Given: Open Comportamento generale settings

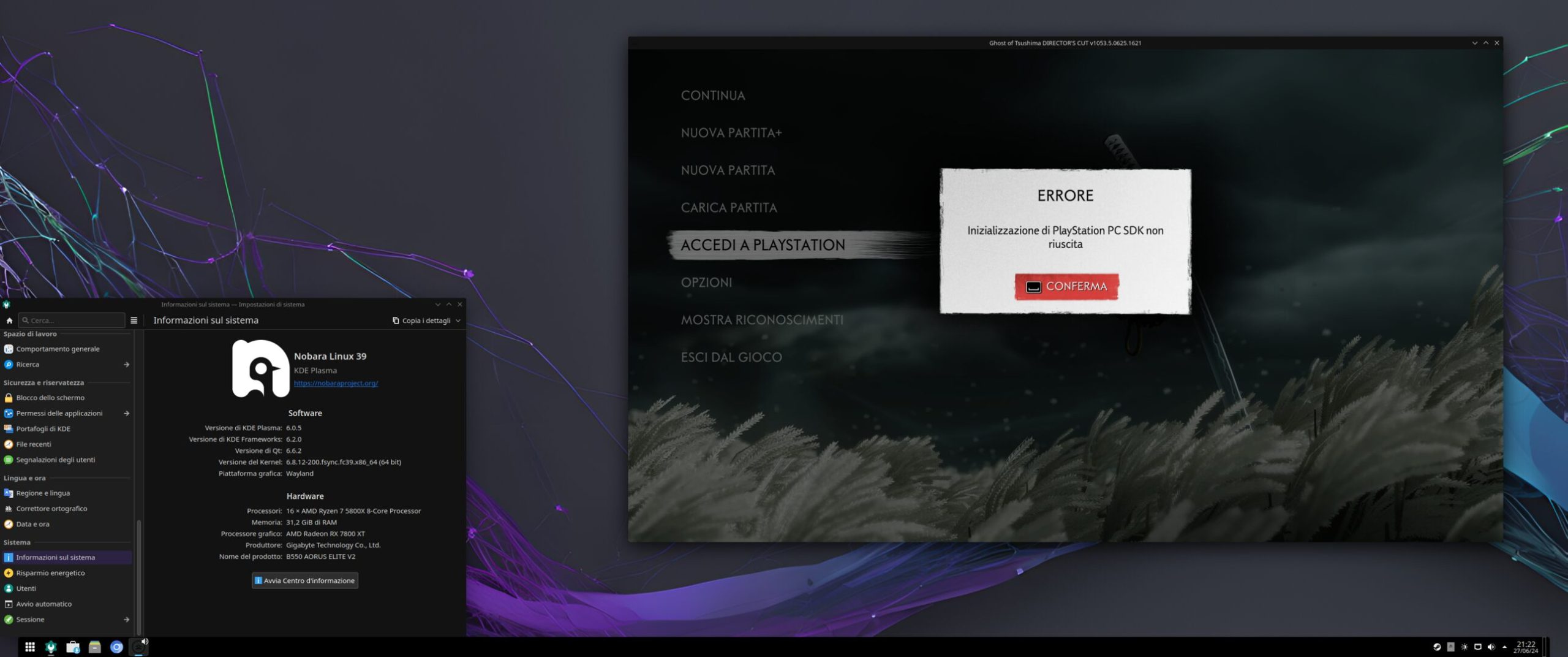Looking at the screenshot, I should pos(66,349).
